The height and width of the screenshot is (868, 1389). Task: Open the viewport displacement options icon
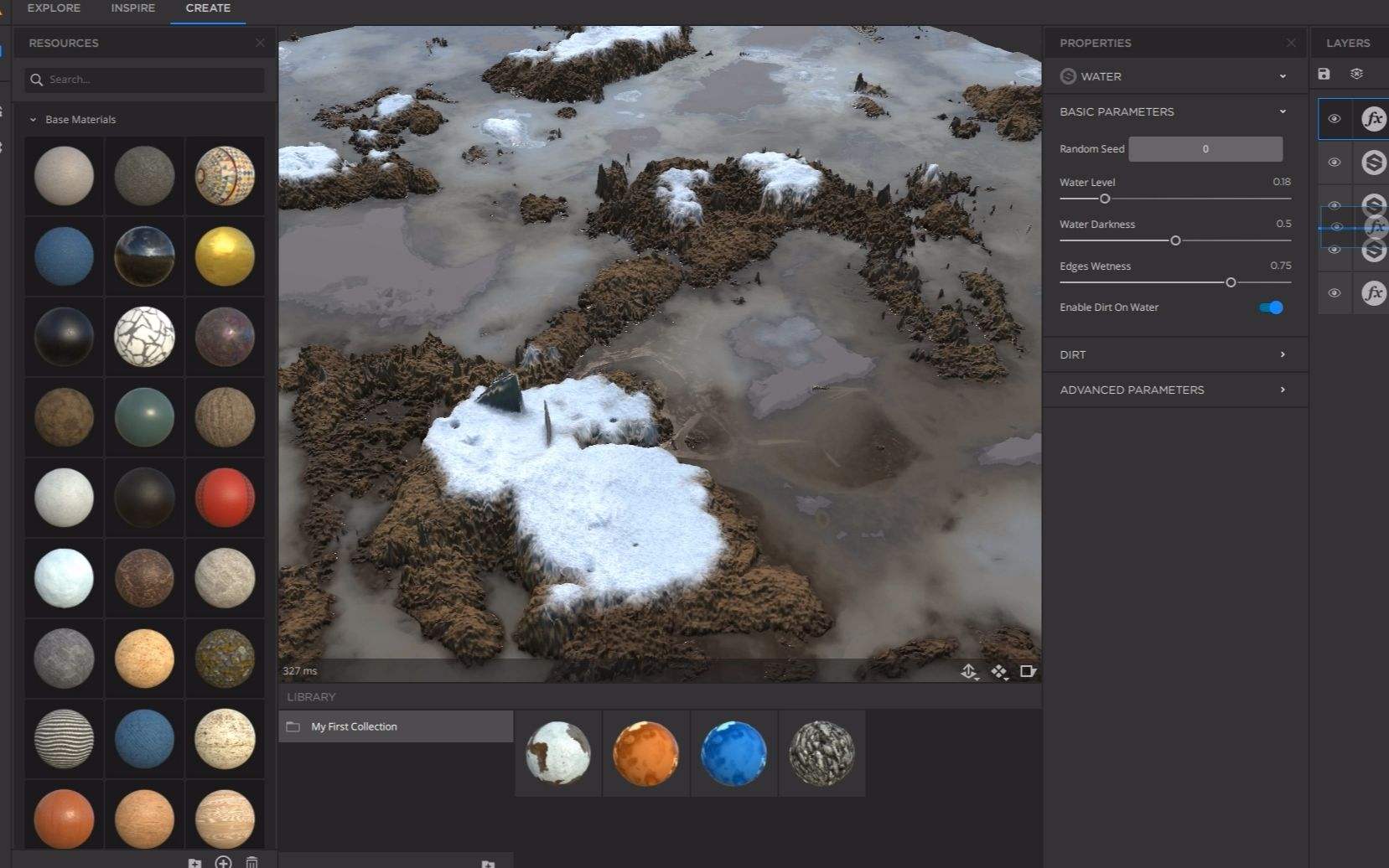pyautogui.click(x=969, y=672)
